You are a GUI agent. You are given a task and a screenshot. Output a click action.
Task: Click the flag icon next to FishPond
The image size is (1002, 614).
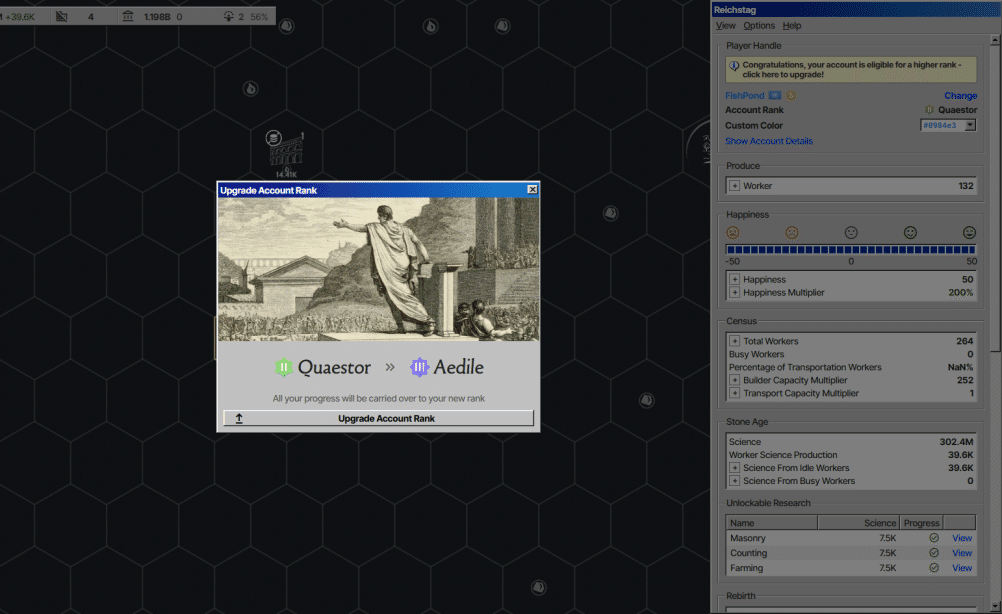tap(775, 96)
